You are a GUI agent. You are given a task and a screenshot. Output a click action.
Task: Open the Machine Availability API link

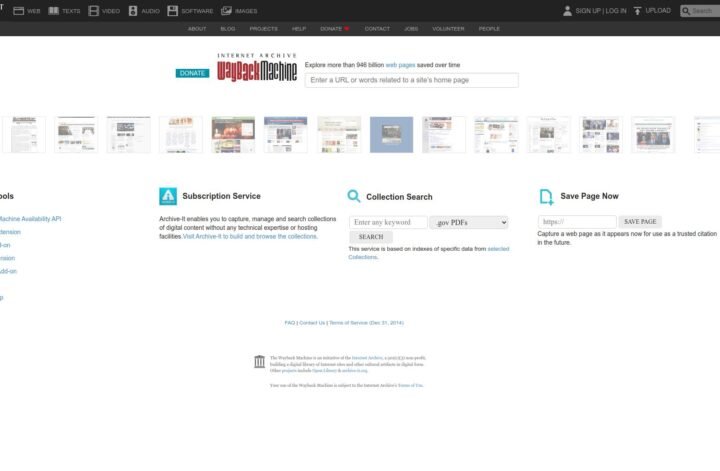(30, 219)
